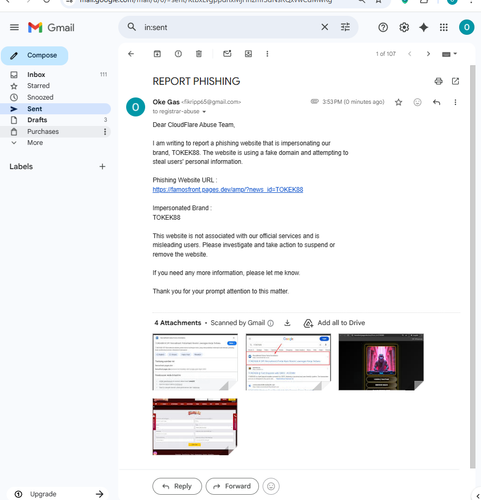Open the phishing website URL link
The width and height of the screenshot is (481, 500).
228,190
